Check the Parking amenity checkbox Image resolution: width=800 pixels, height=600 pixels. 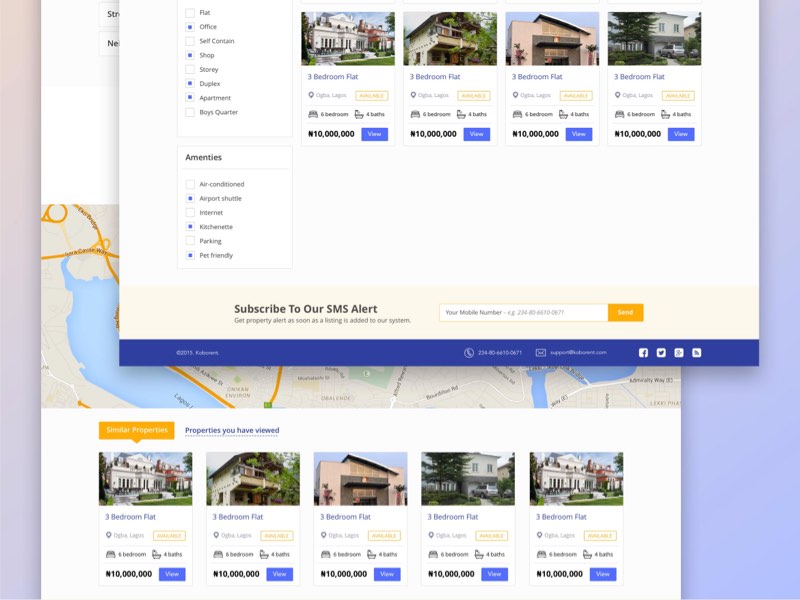tap(190, 241)
